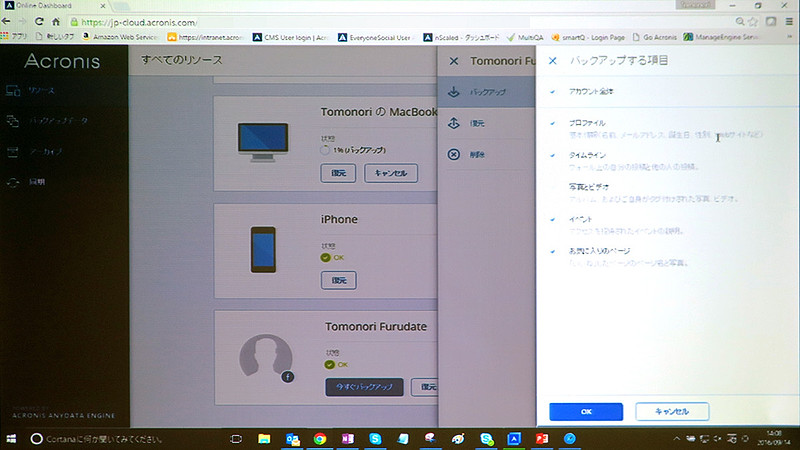Click the Facebook badge on the avatar

[x=288, y=377]
